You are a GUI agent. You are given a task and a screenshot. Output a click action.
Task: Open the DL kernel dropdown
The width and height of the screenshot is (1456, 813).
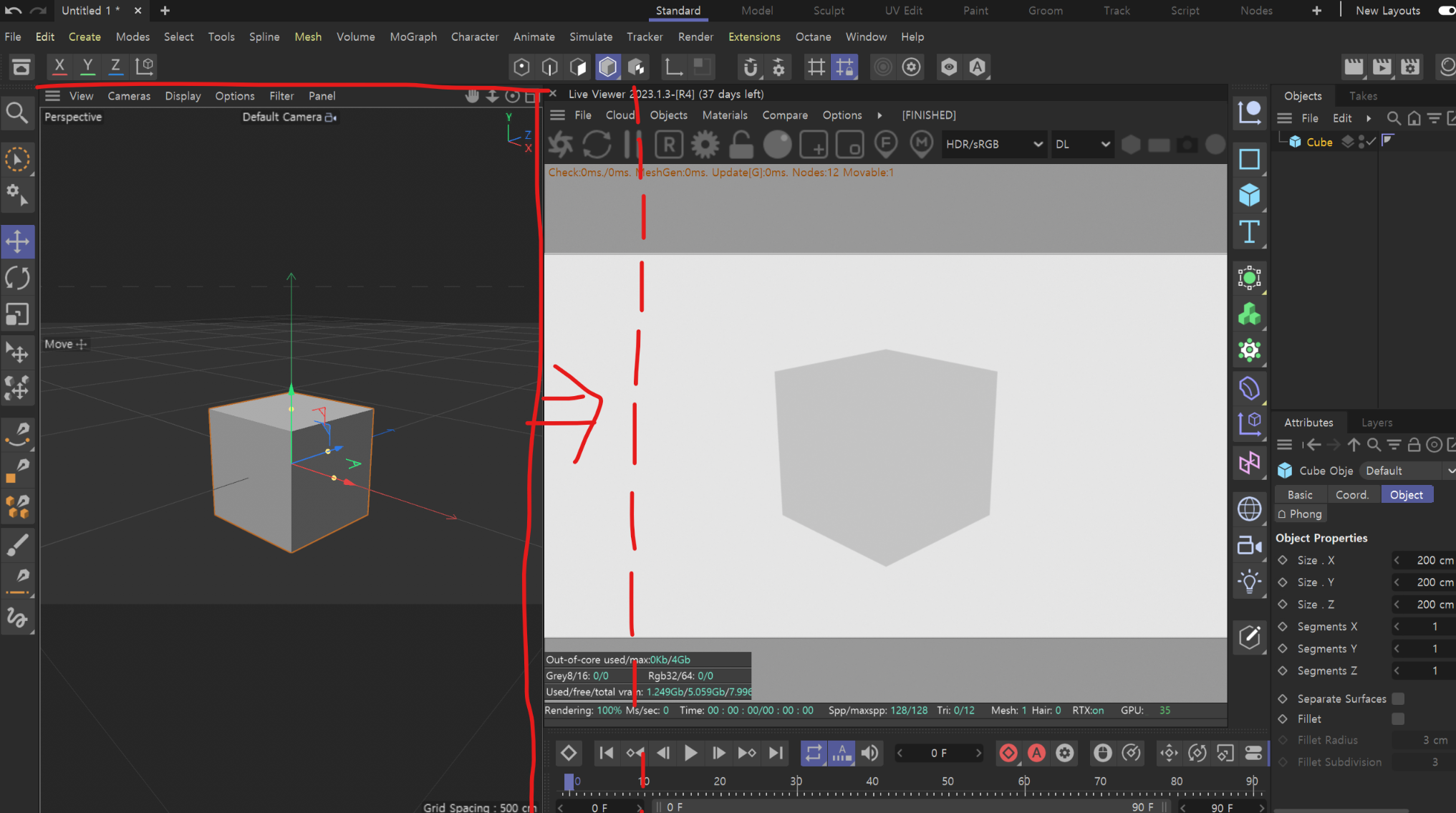pyautogui.click(x=1081, y=145)
